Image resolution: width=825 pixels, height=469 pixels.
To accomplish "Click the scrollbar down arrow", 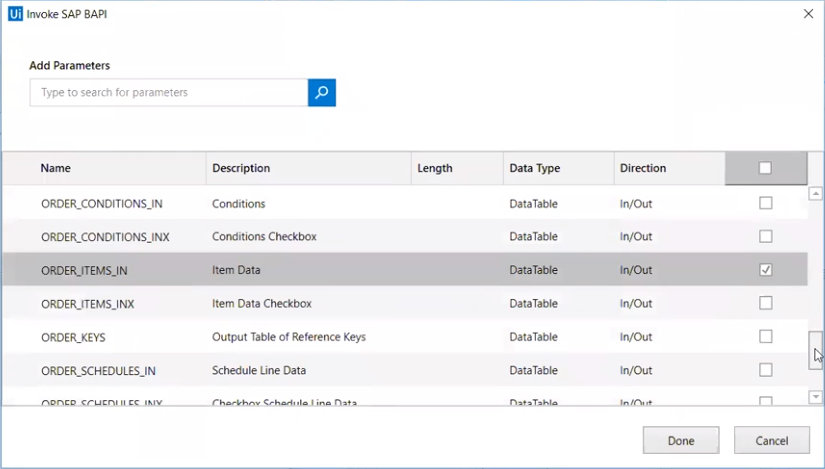I will (816, 397).
